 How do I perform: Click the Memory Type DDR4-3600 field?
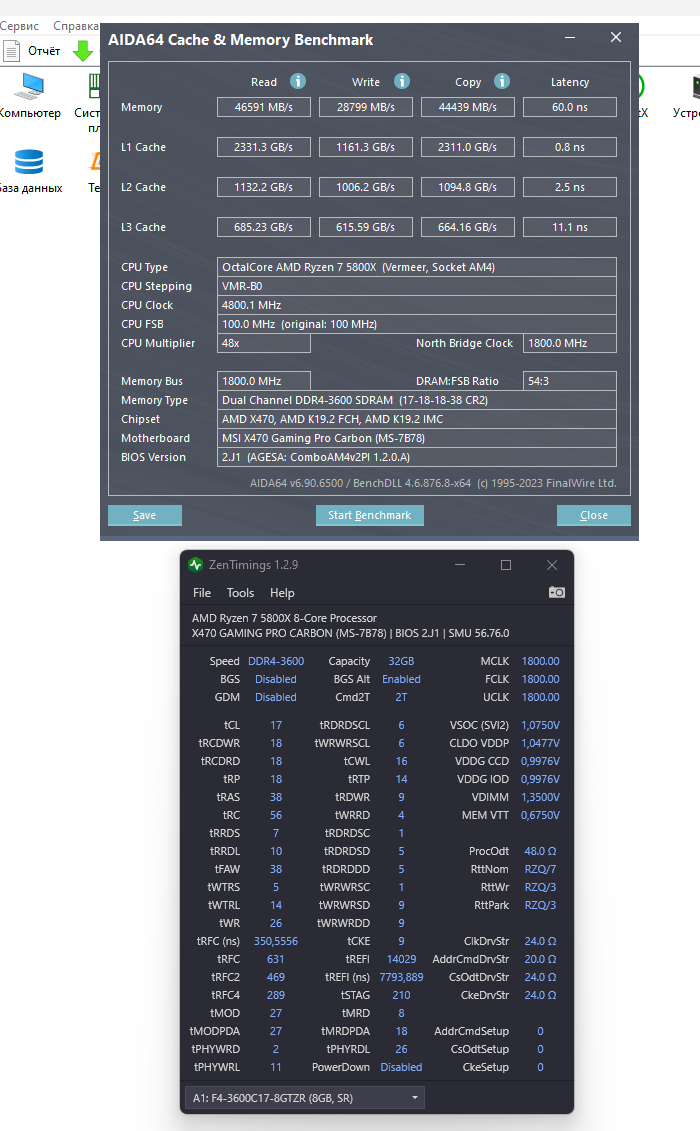417,400
